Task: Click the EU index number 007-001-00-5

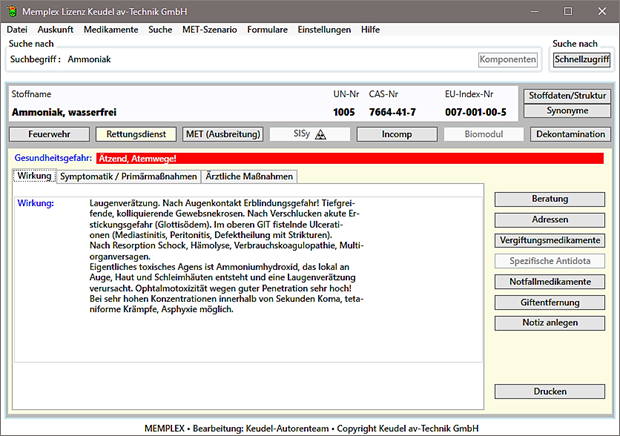Action: (476, 112)
